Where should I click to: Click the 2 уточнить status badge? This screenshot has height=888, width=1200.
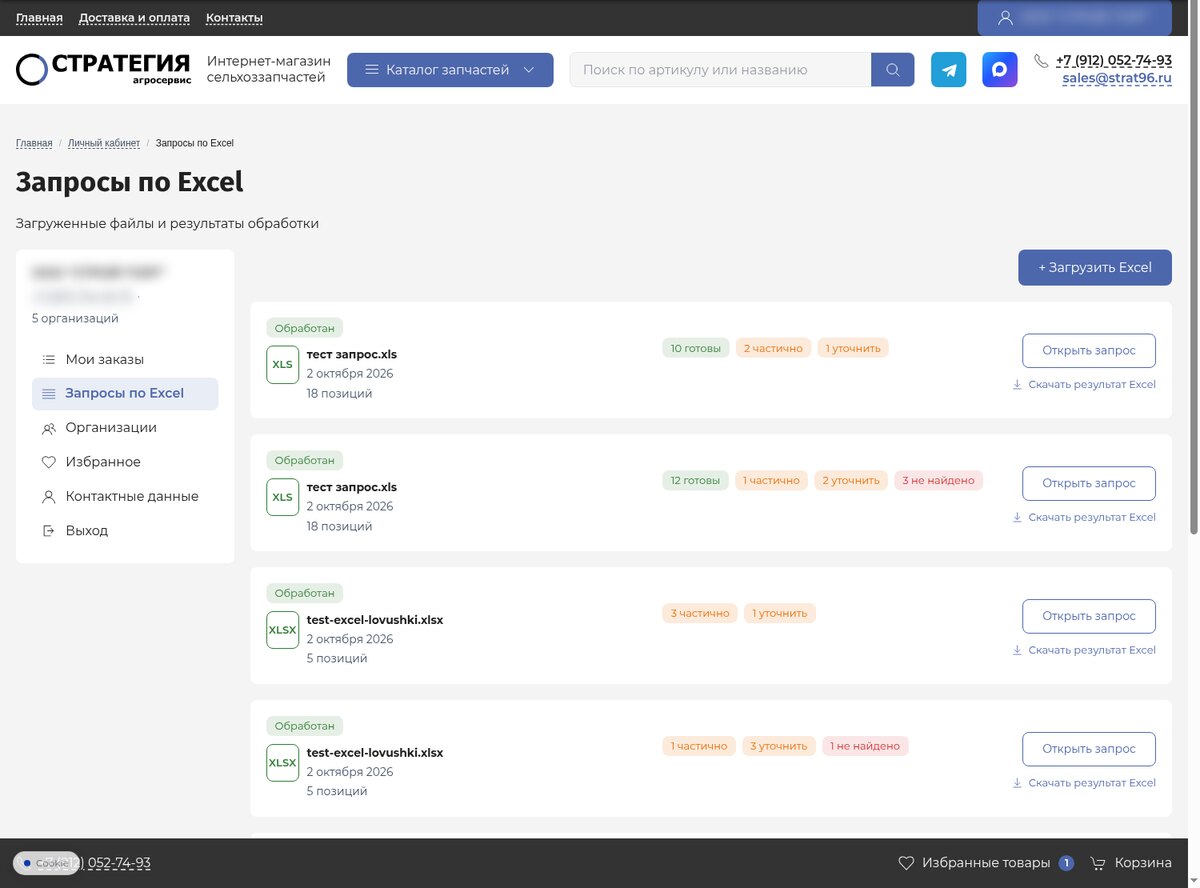(x=851, y=481)
